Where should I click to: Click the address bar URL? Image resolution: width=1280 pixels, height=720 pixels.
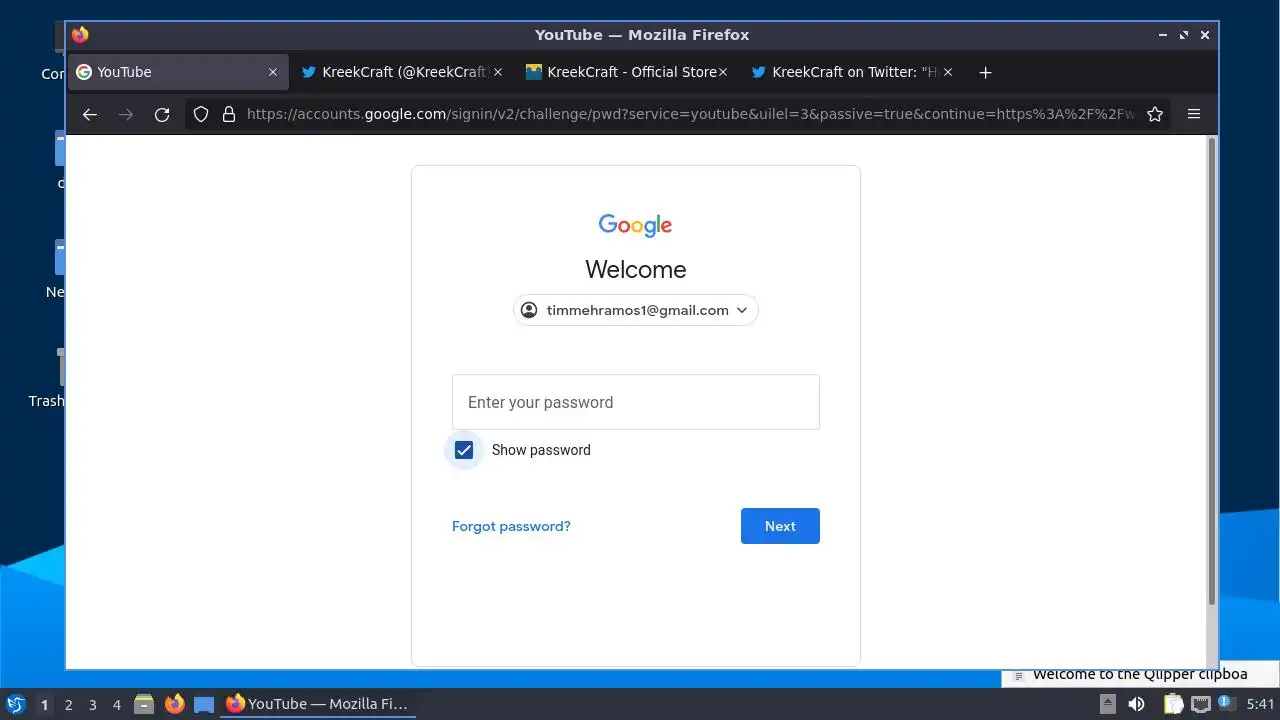tap(690, 114)
